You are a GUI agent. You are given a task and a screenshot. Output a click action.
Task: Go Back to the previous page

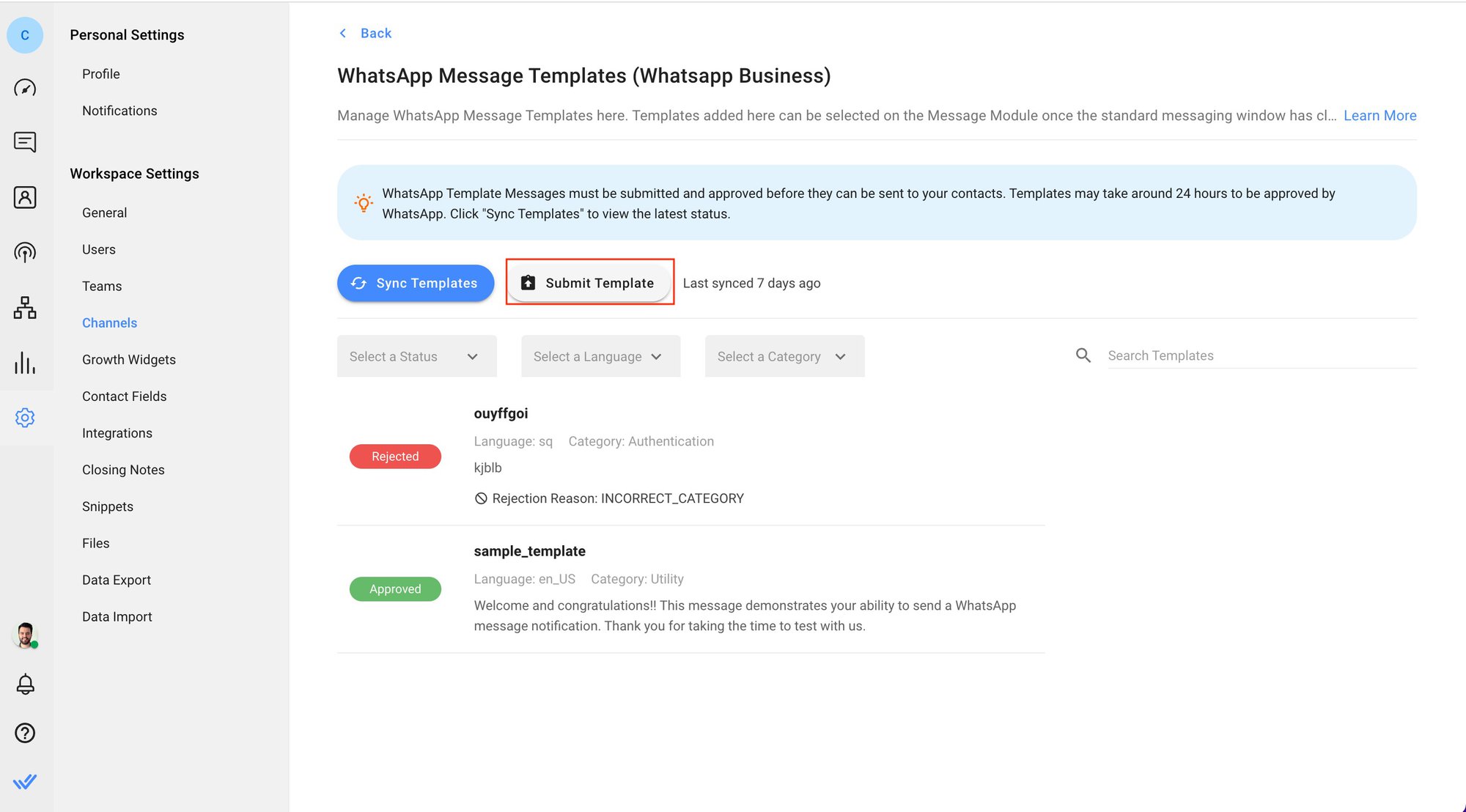376,33
